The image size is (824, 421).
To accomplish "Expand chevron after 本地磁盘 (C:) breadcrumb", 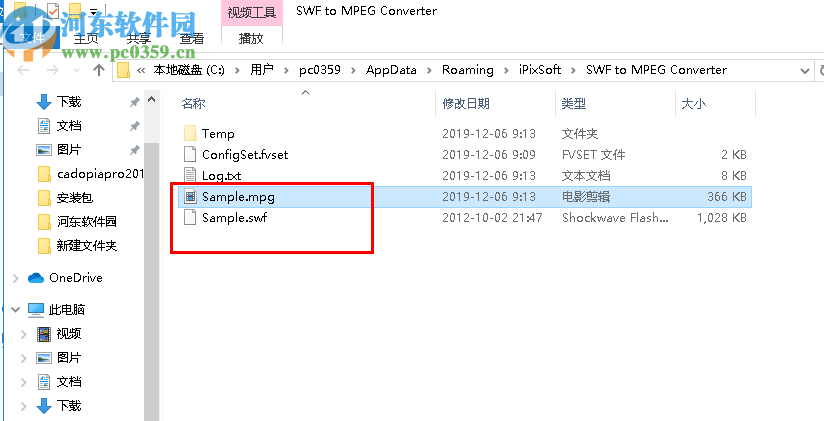I will pos(237,70).
